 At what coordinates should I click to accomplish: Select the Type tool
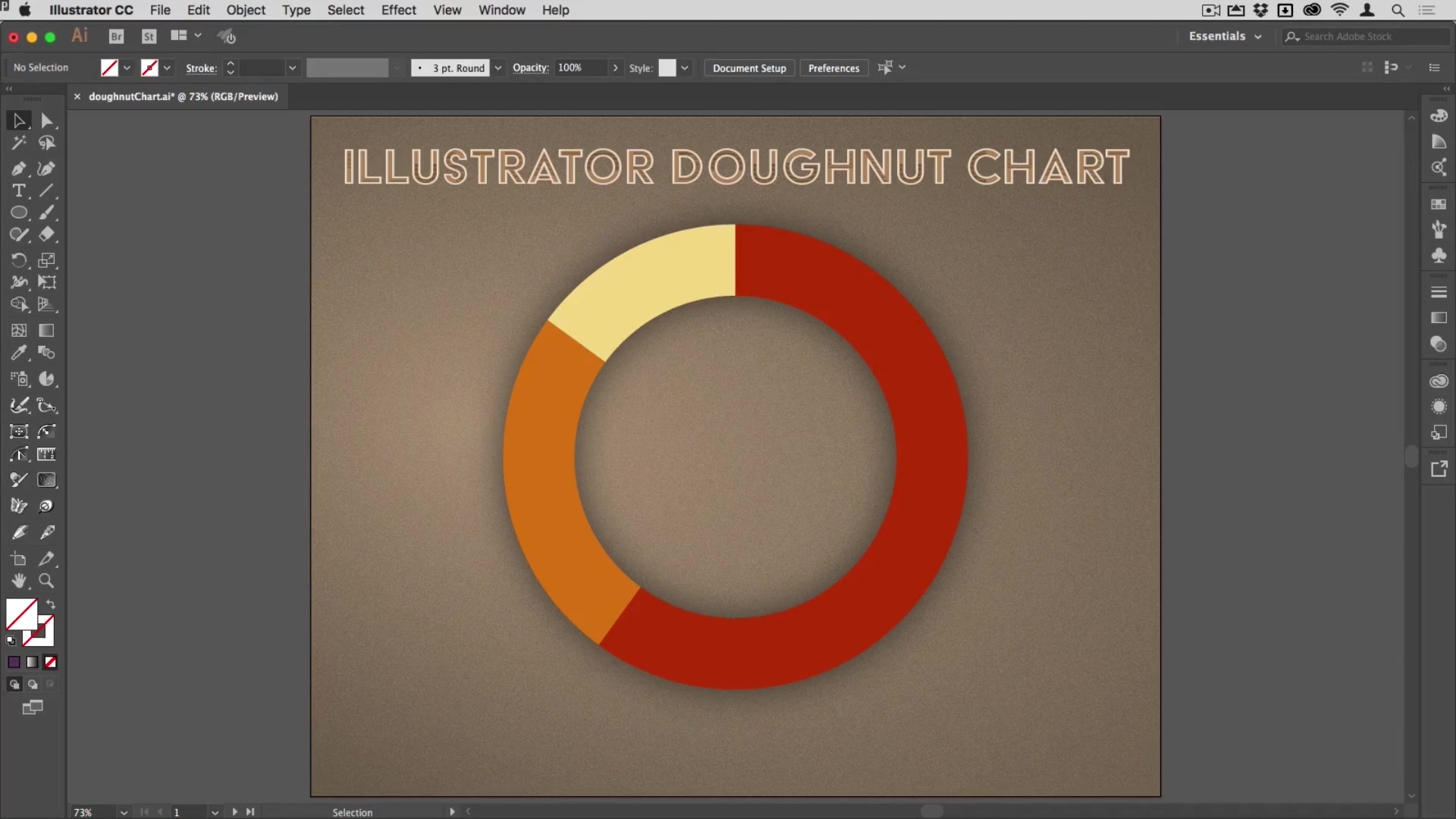click(19, 190)
